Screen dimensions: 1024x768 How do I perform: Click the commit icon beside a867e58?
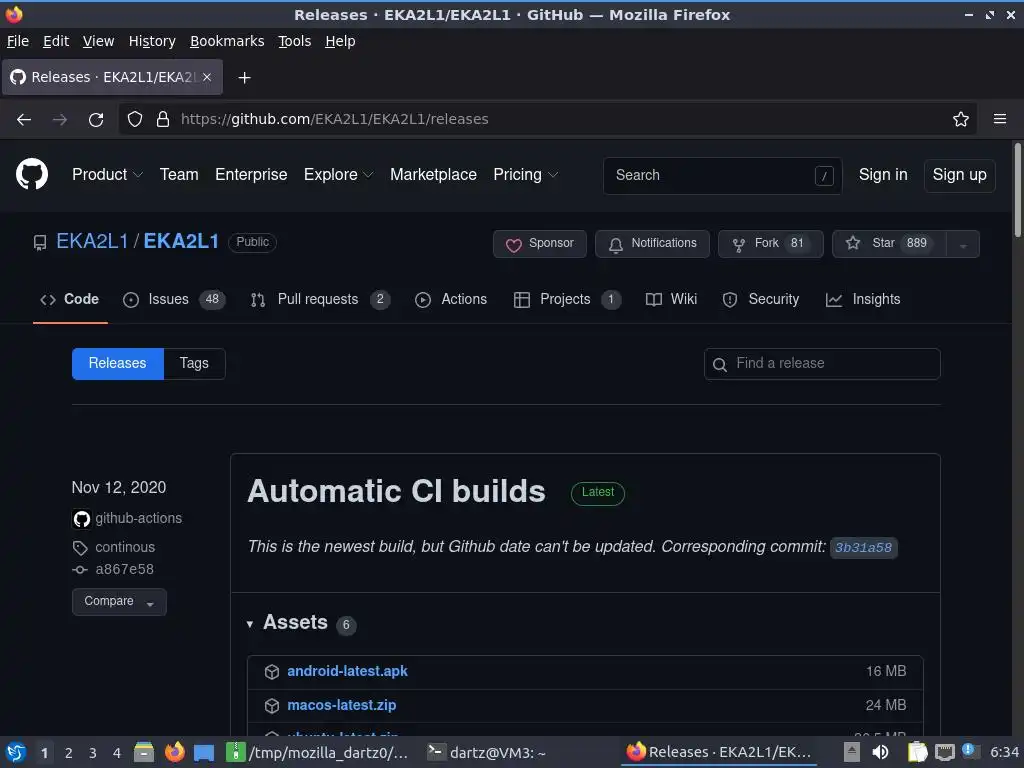(80, 569)
